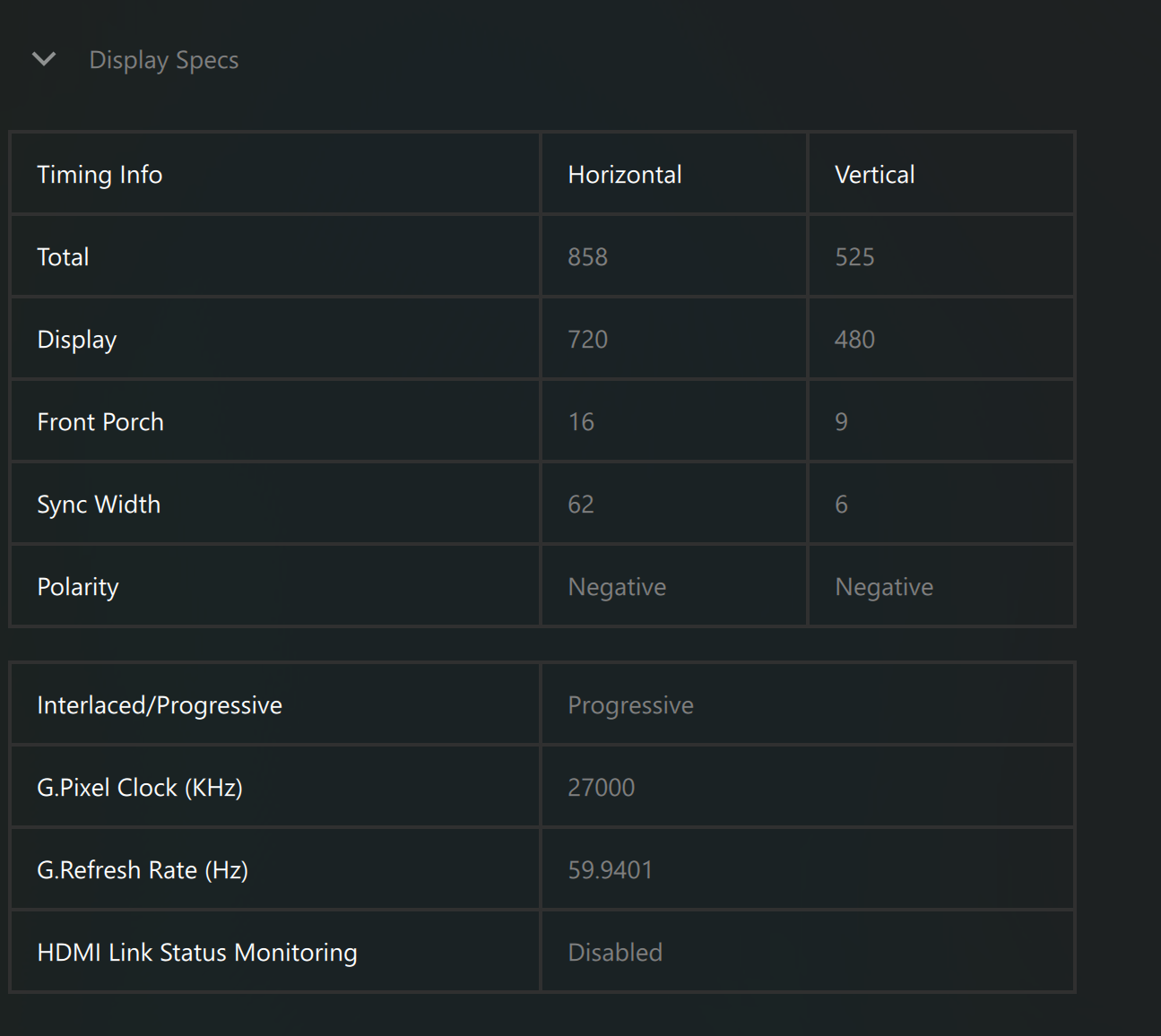This screenshot has height=1036, width=1161.
Task: Click the Horizontal column header
Action: [625, 175]
